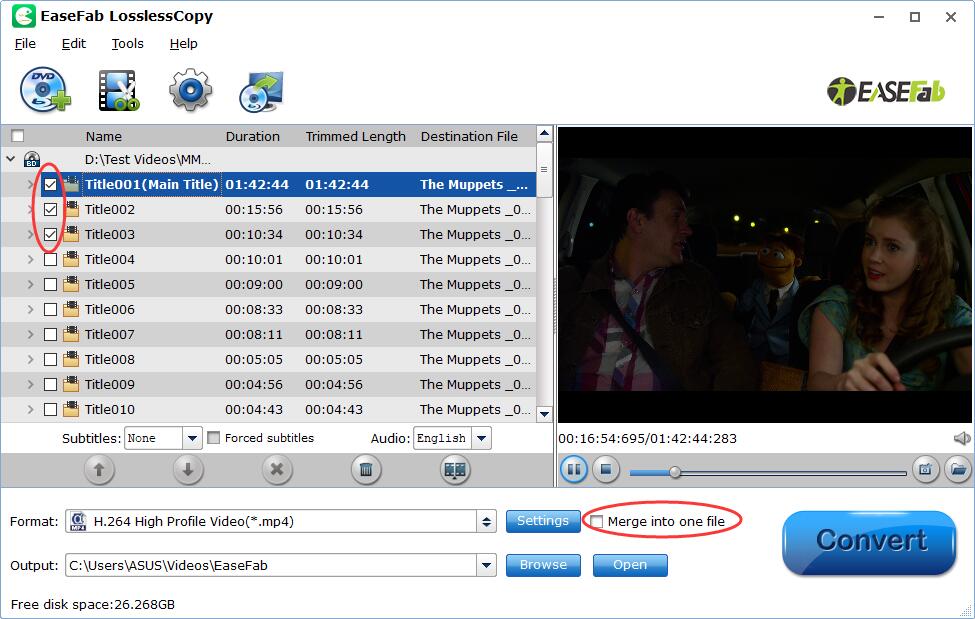The width and height of the screenshot is (975, 619).
Task: Click the remove (X) item button
Action: tap(277, 469)
